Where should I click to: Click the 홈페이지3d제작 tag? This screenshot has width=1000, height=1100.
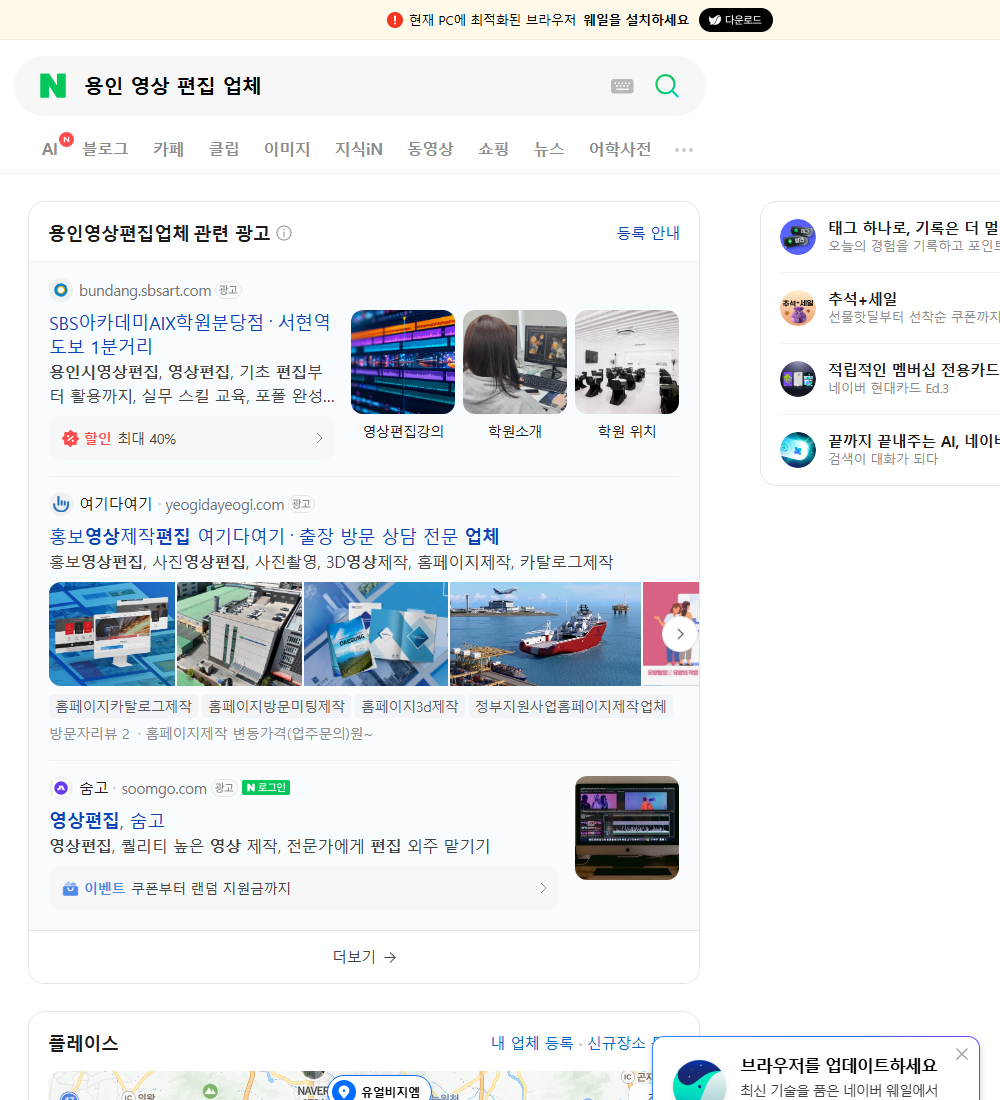(x=410, y=706)
